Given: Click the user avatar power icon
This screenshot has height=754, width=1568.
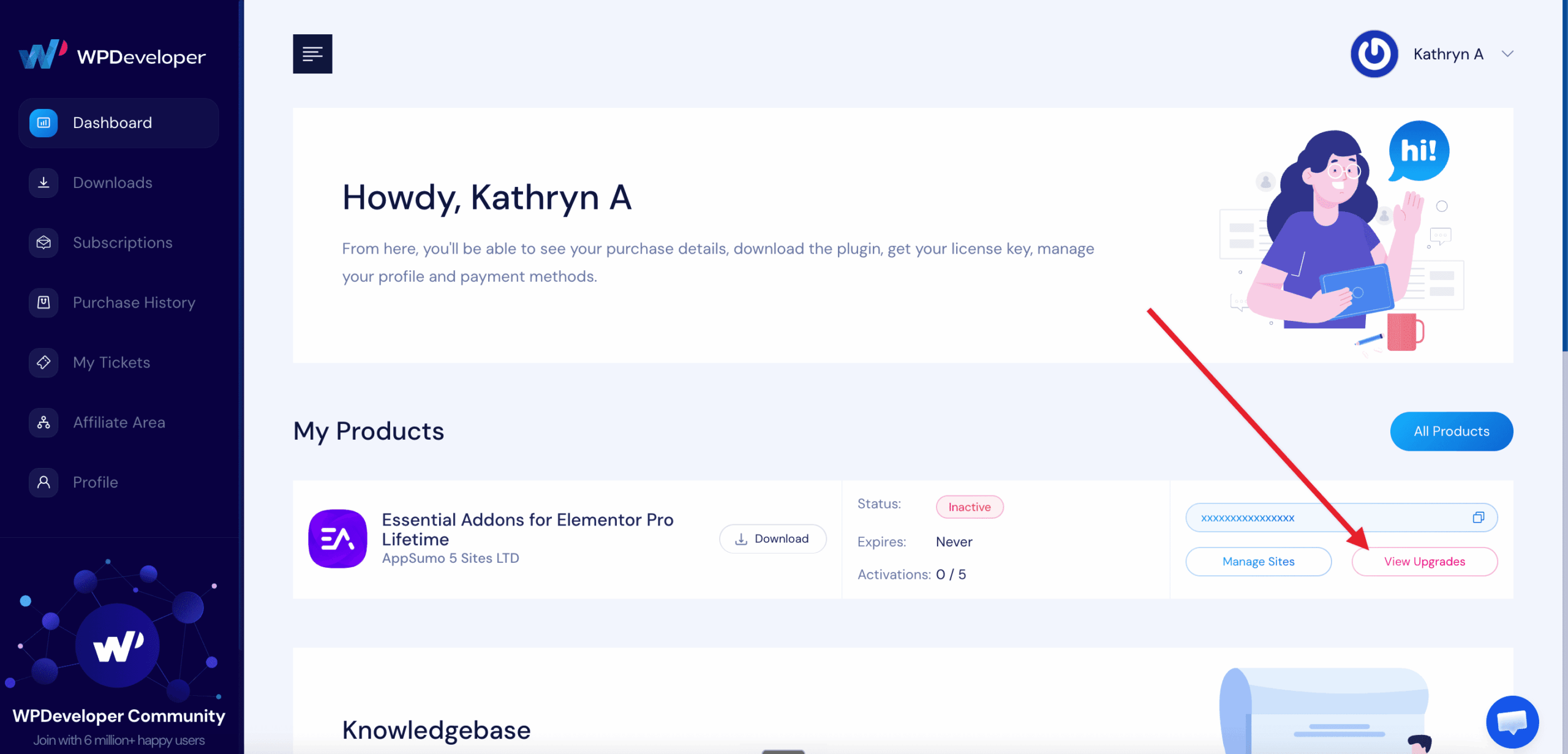Looking at the screenshot, I should (x=1374, y=54).
